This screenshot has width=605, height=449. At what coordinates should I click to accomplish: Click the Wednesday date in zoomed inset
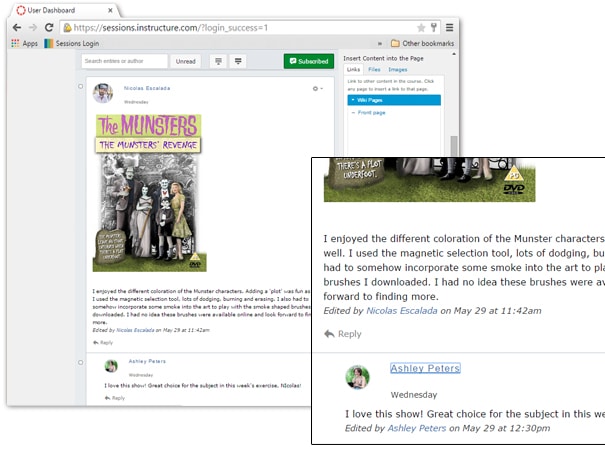[414, 395]
